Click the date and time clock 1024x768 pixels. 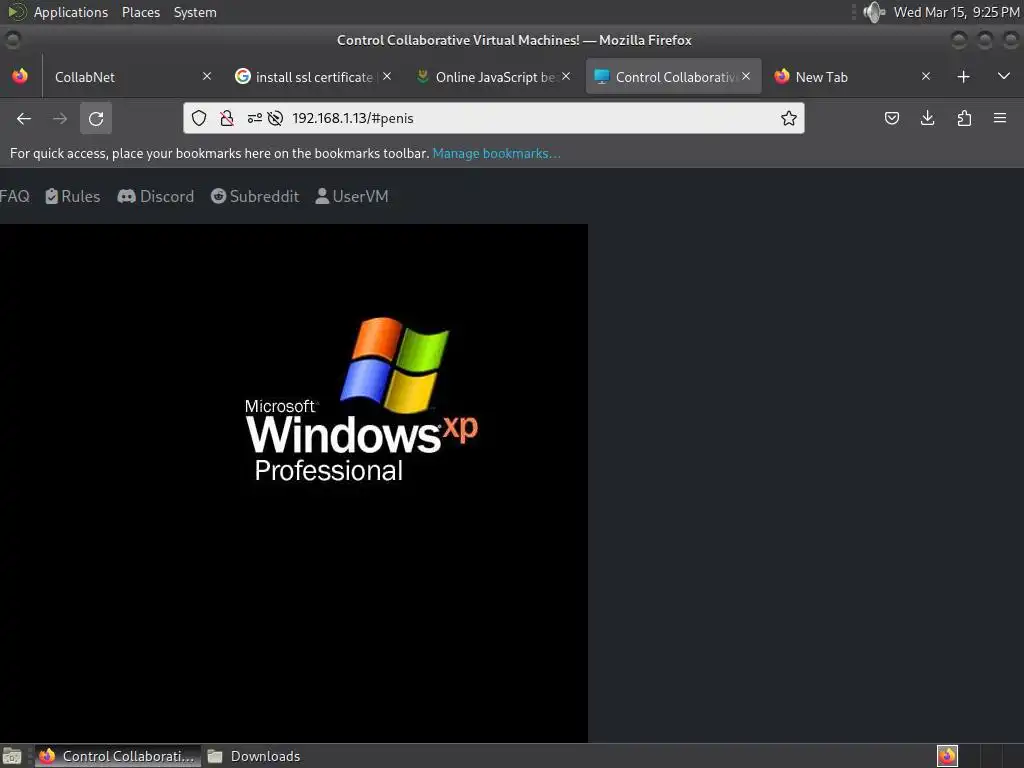pyautogui.click(x=956, y=12)
